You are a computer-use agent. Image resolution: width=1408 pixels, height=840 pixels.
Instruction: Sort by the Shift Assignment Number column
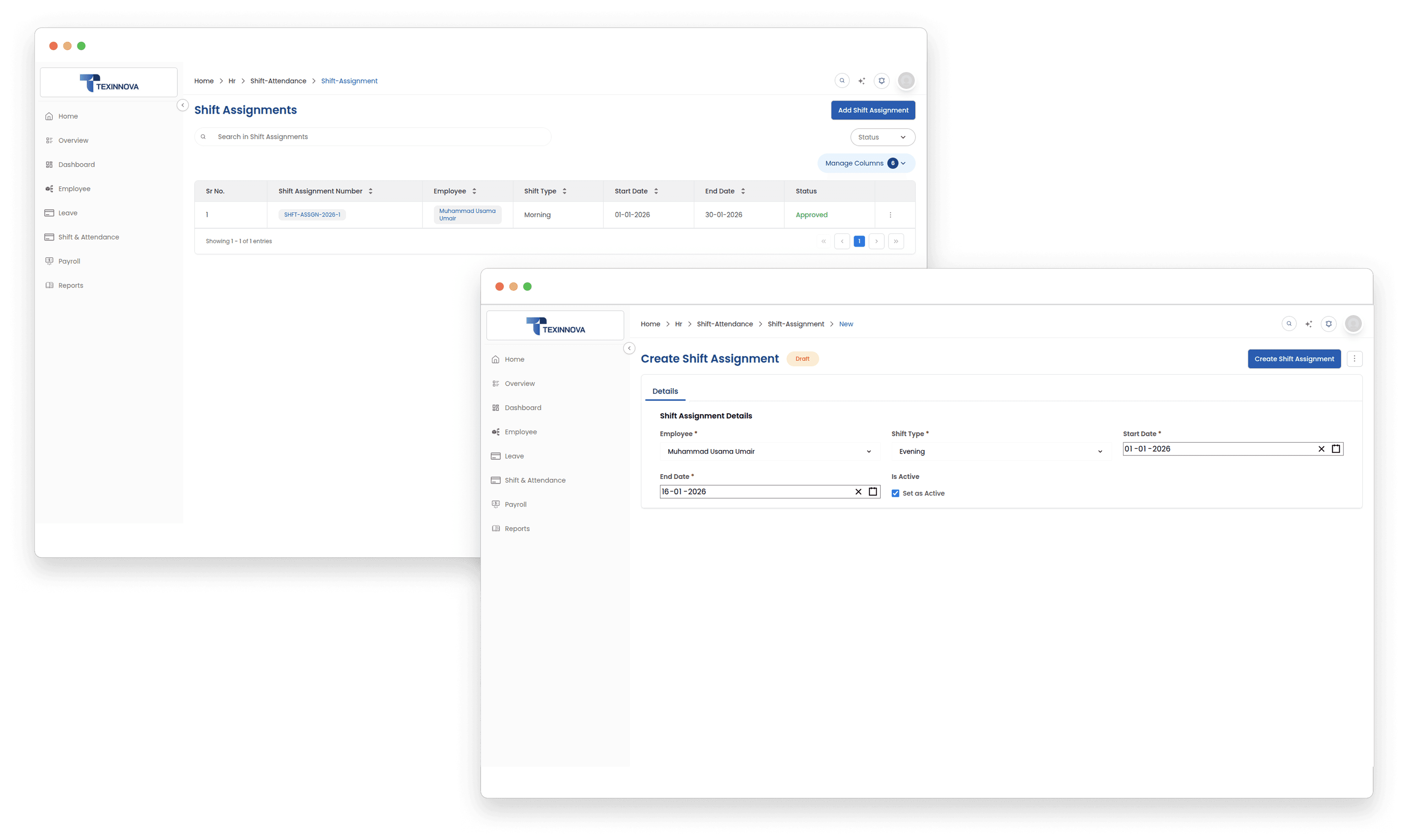click(370, 191)
